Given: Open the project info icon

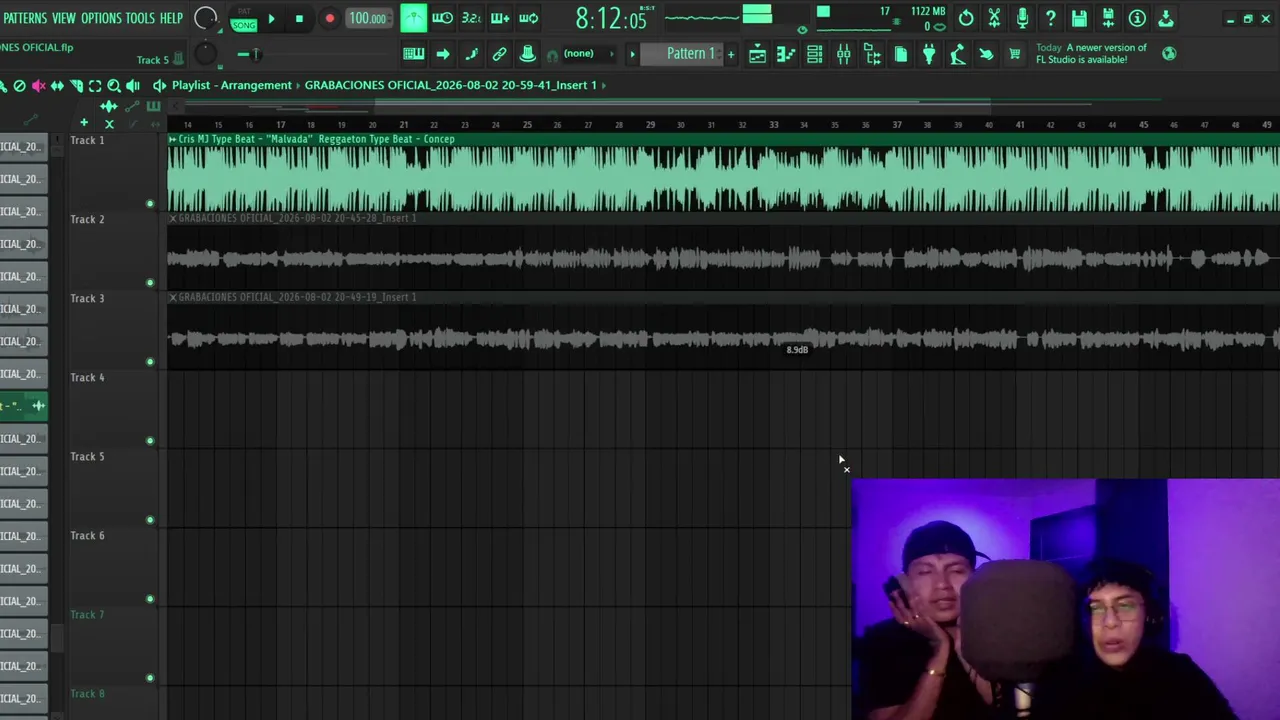Looking at the screenshot, I should [x=1137, y=18].
